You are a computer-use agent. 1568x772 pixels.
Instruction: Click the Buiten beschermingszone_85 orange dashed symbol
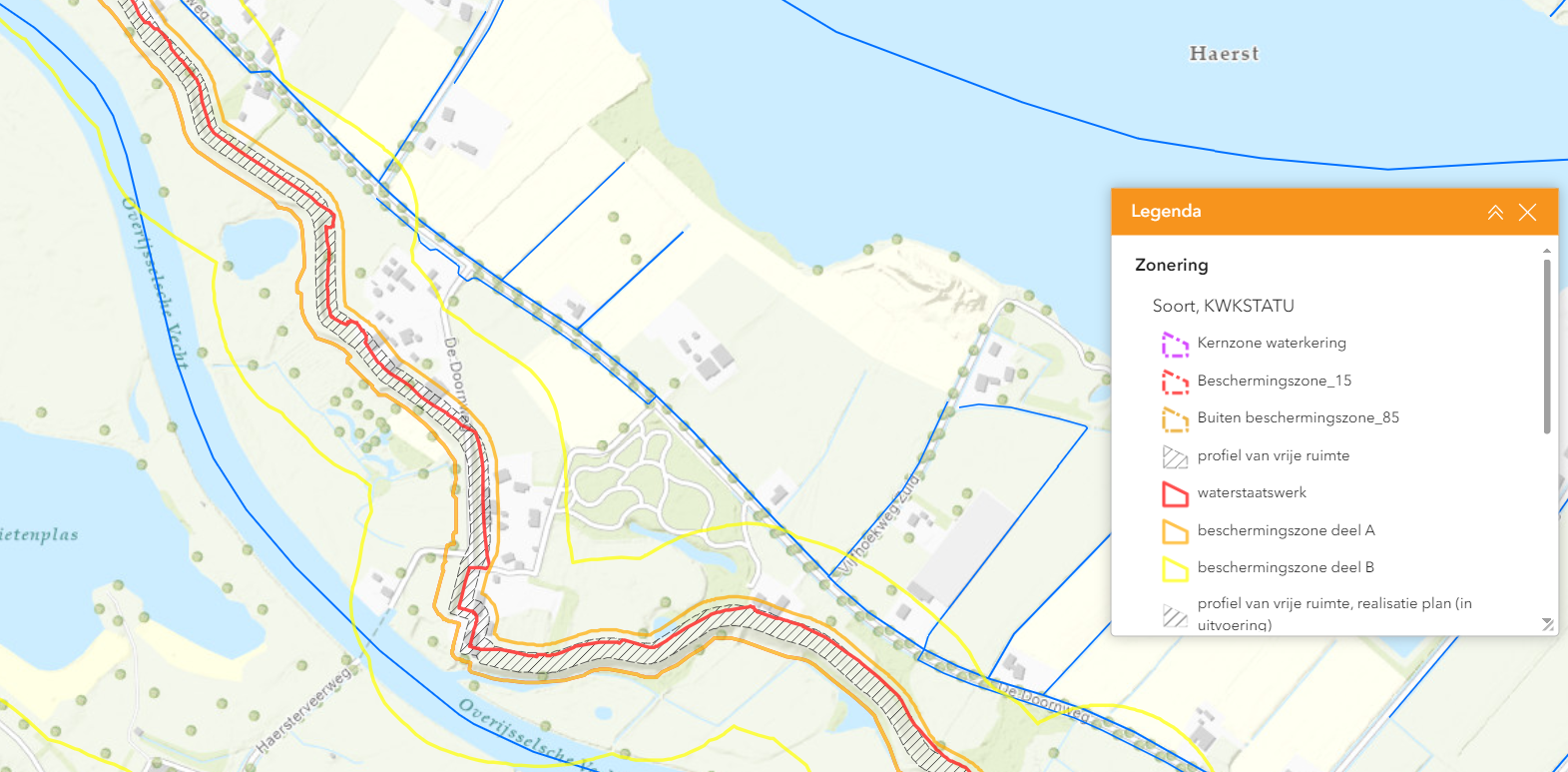tap(1175, 419)
